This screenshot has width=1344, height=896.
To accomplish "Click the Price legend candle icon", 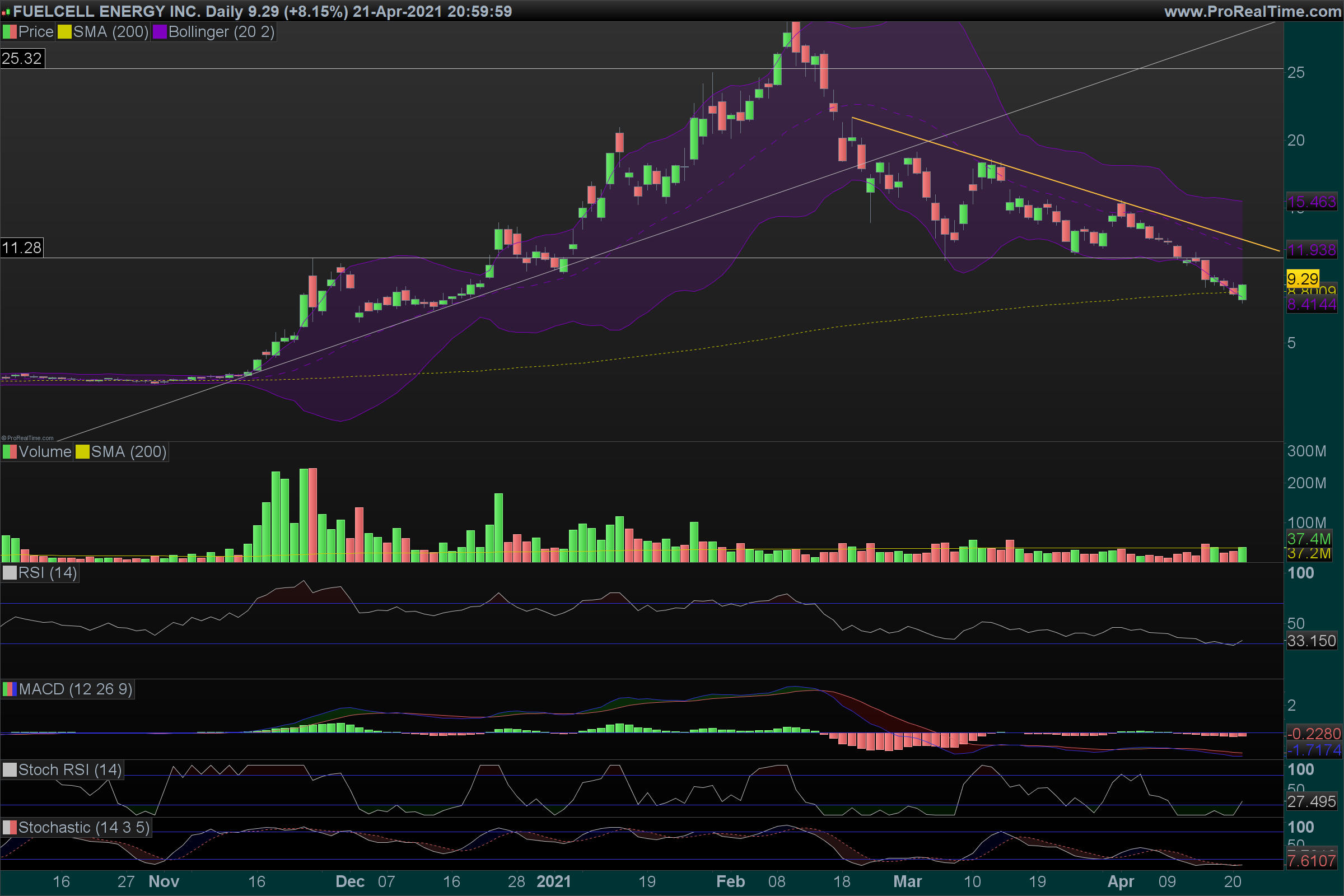I will 9,32.
